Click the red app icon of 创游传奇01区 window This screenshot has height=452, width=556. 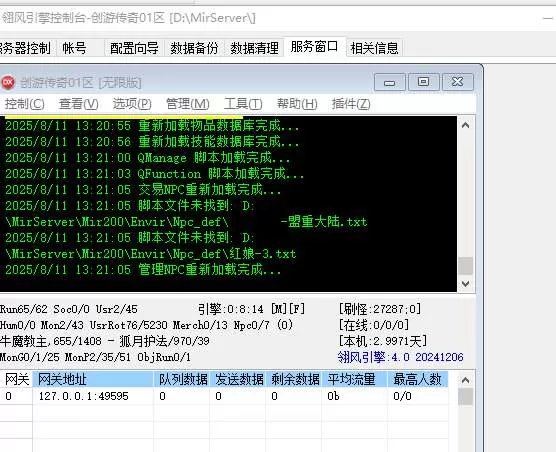click(8, 82)
